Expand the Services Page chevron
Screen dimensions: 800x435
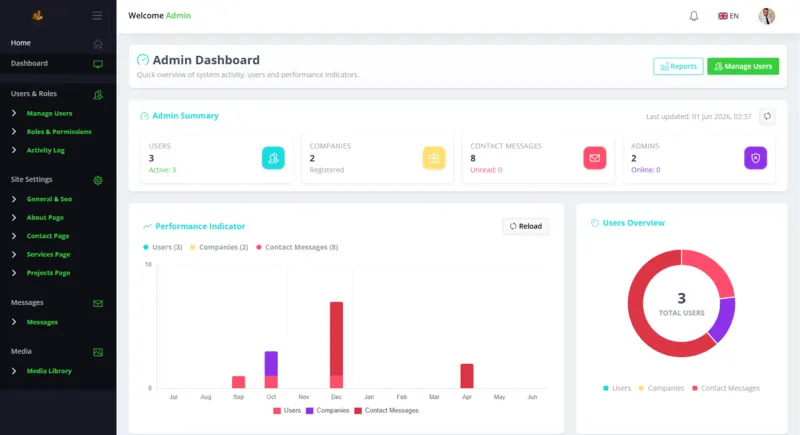coord(14,254)
